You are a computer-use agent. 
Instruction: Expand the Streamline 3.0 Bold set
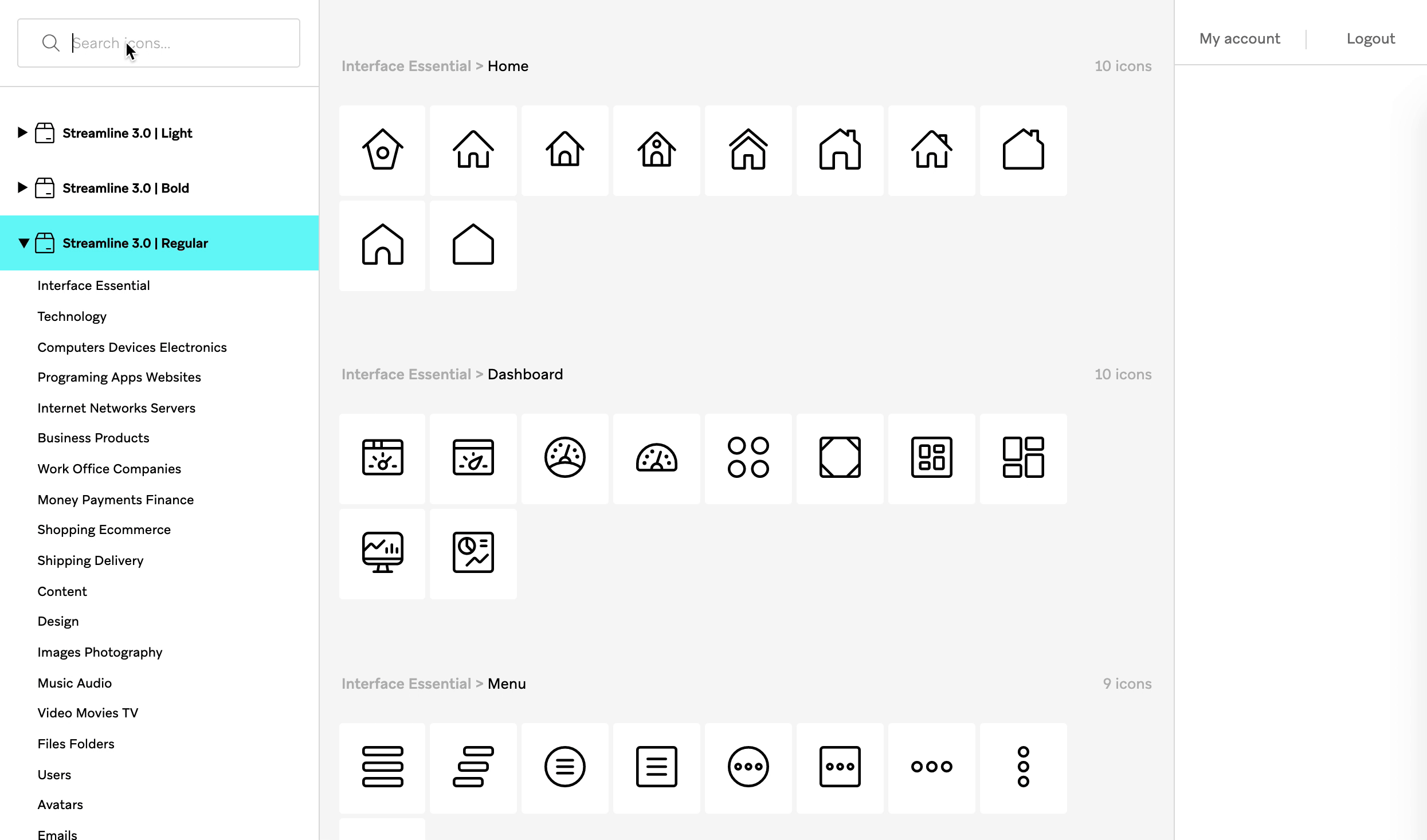pos(22,188)
